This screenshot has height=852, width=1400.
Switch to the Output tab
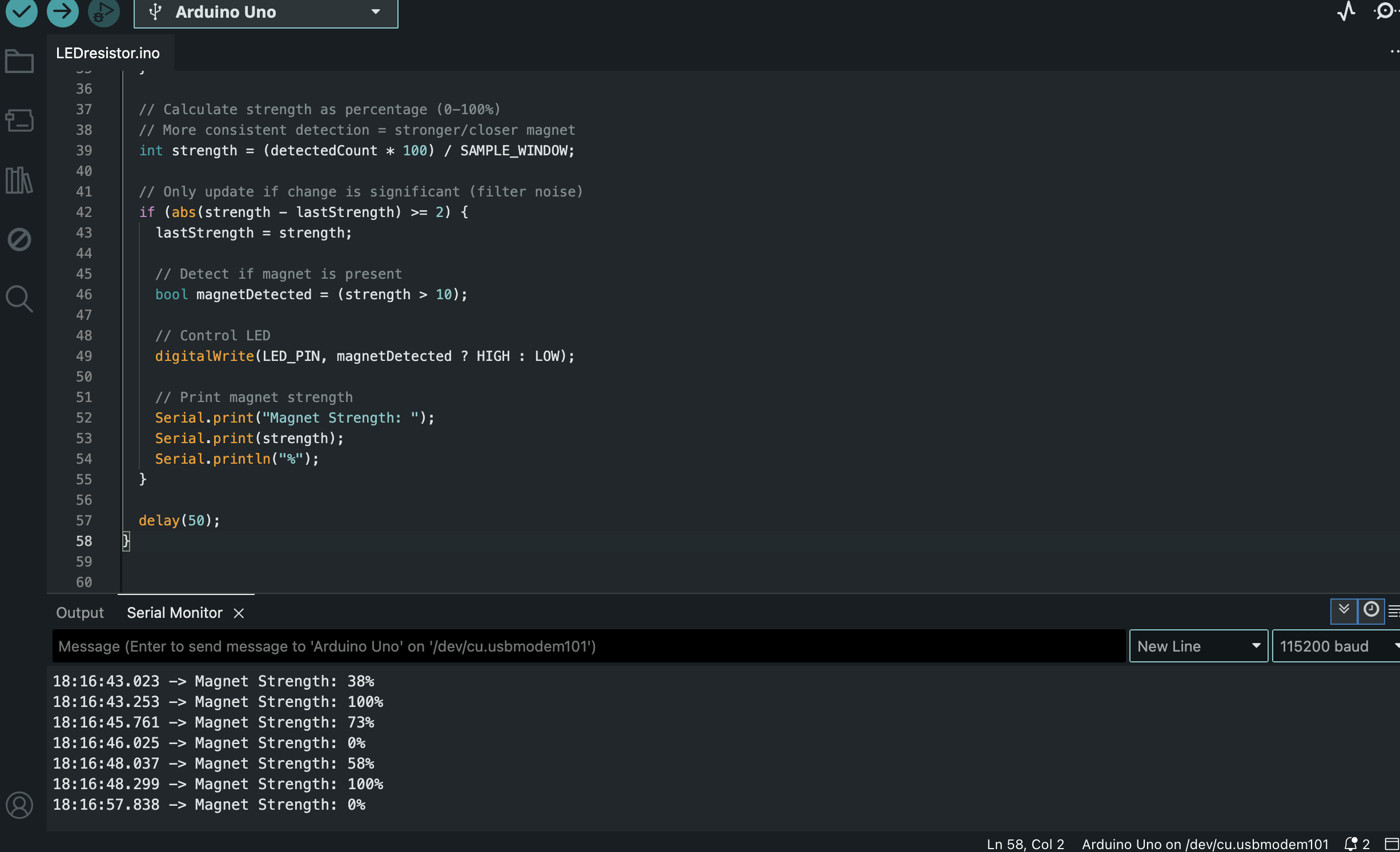79,612
